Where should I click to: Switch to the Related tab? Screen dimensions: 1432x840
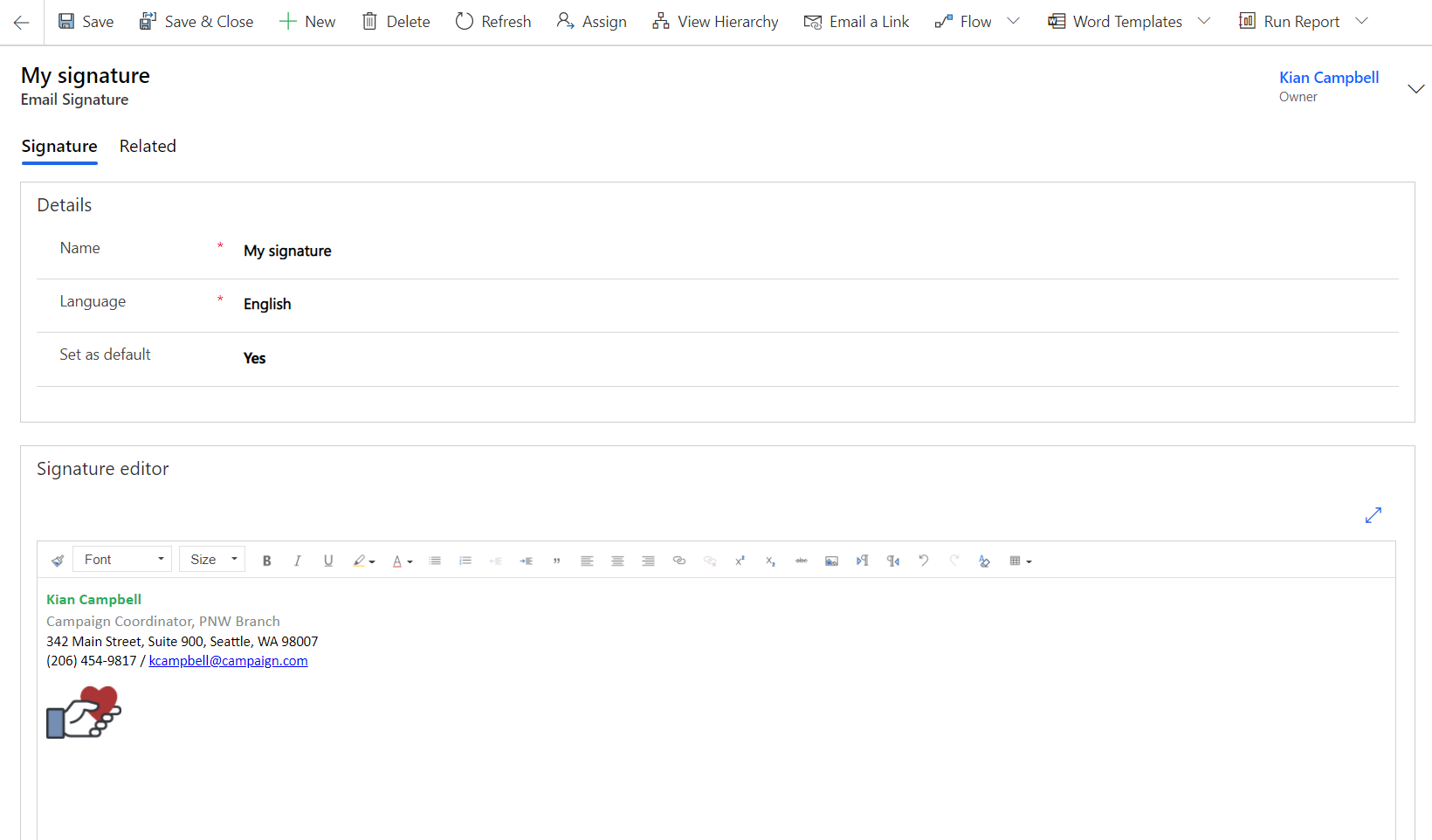click(x=148, y=146)
